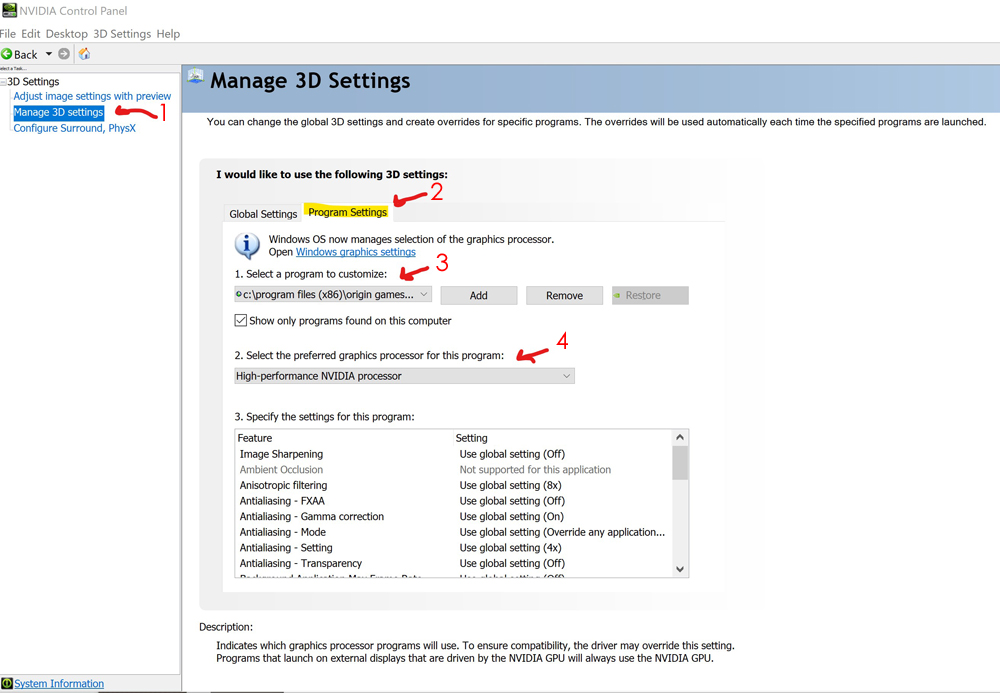1000x693 pixels.
Task: Click the NVIDIA logo in title bar
Action: [x=9, y=11]
